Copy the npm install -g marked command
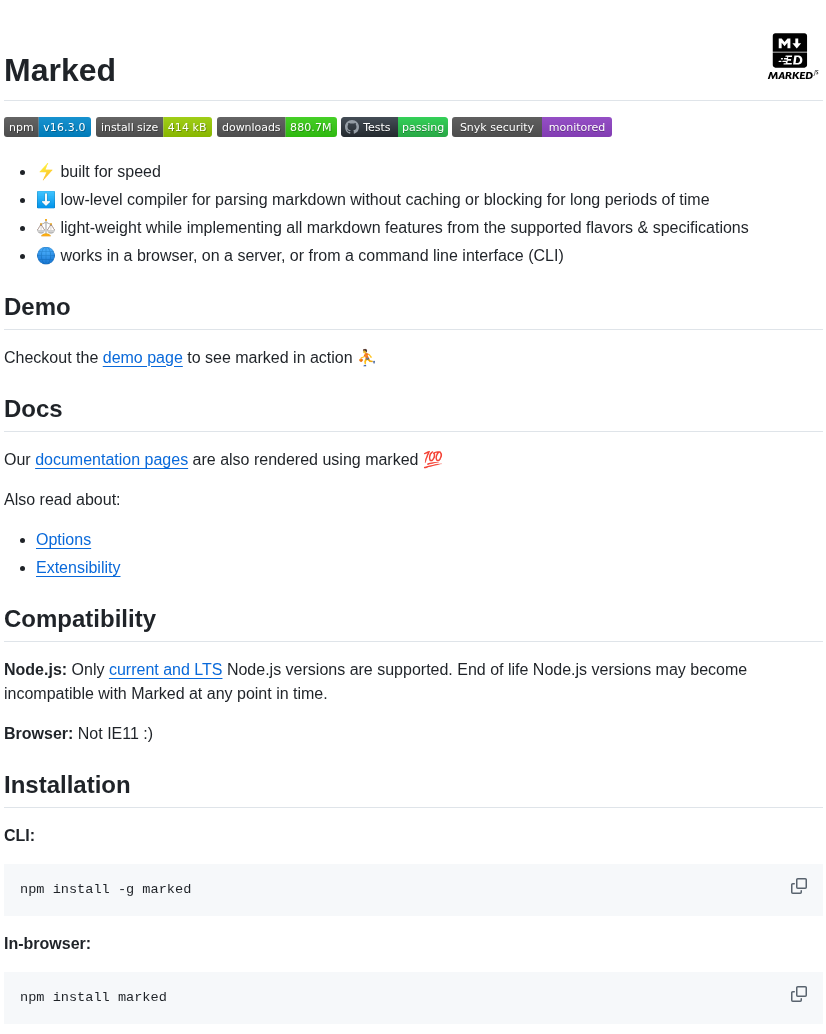Viewport: 826px width, 1034px height. tap(799, 886)
